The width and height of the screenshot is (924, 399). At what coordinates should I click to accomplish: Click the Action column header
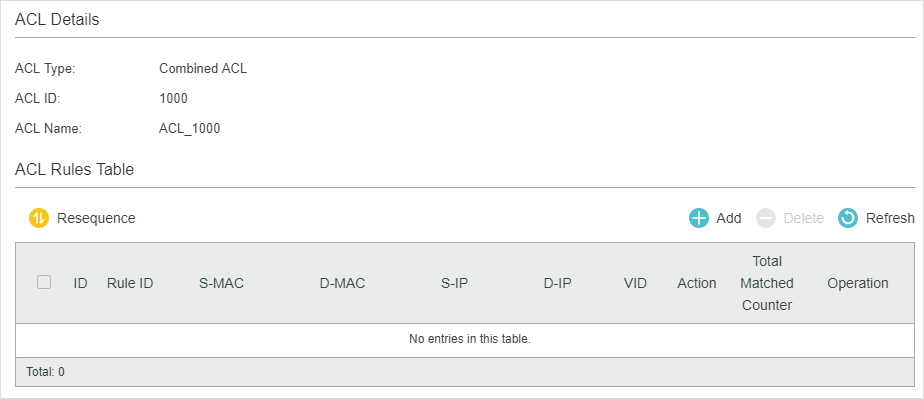[697, 283]
